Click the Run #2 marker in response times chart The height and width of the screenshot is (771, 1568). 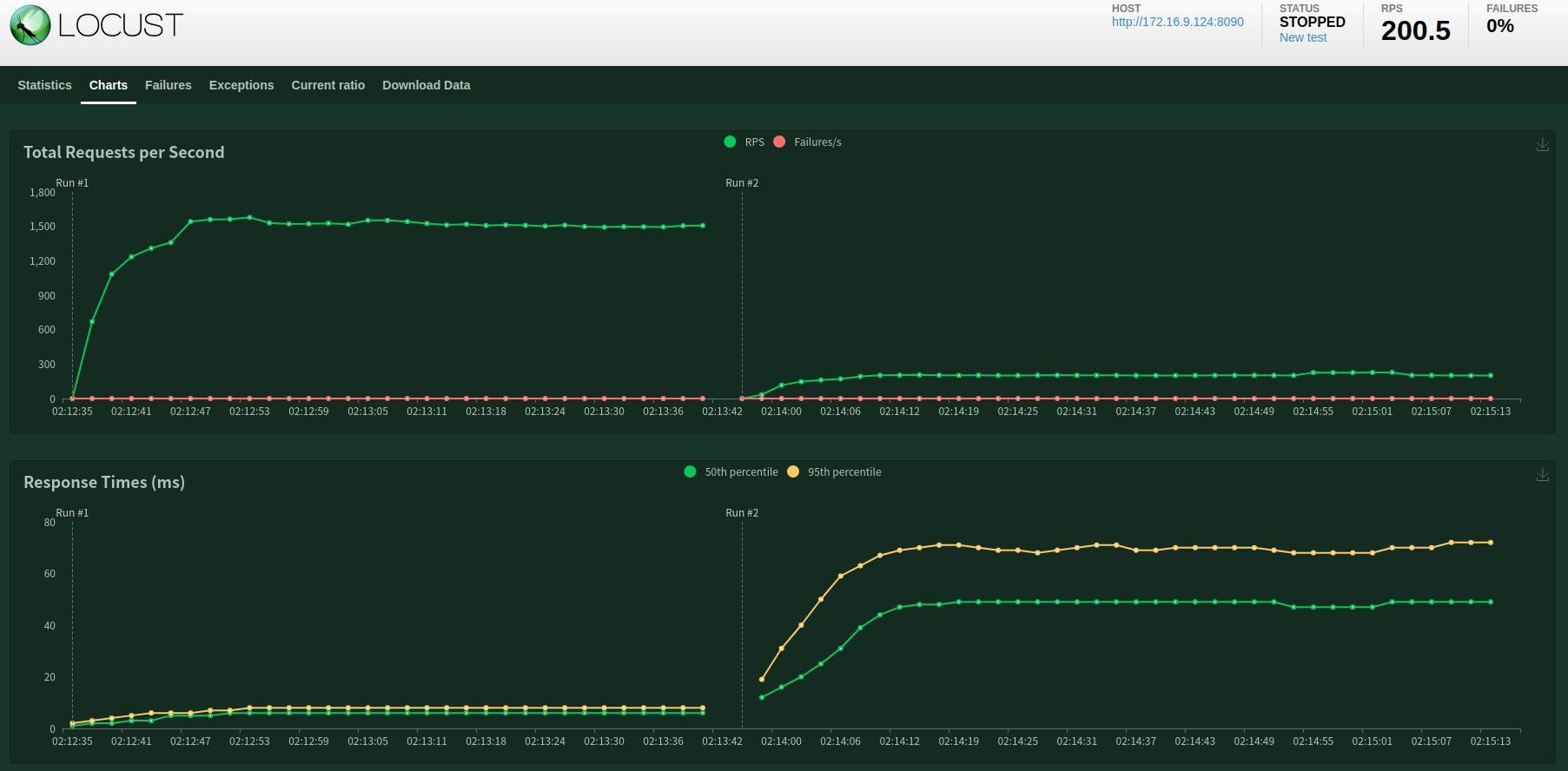(x=742, y=513)
